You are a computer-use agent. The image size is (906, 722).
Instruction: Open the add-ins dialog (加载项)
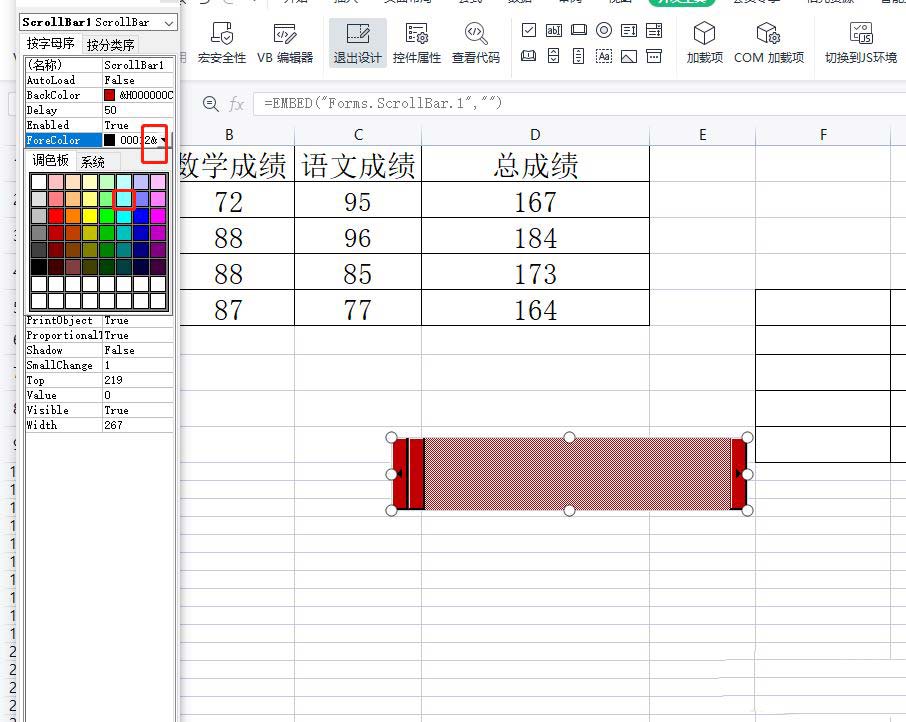coord(704,42)
